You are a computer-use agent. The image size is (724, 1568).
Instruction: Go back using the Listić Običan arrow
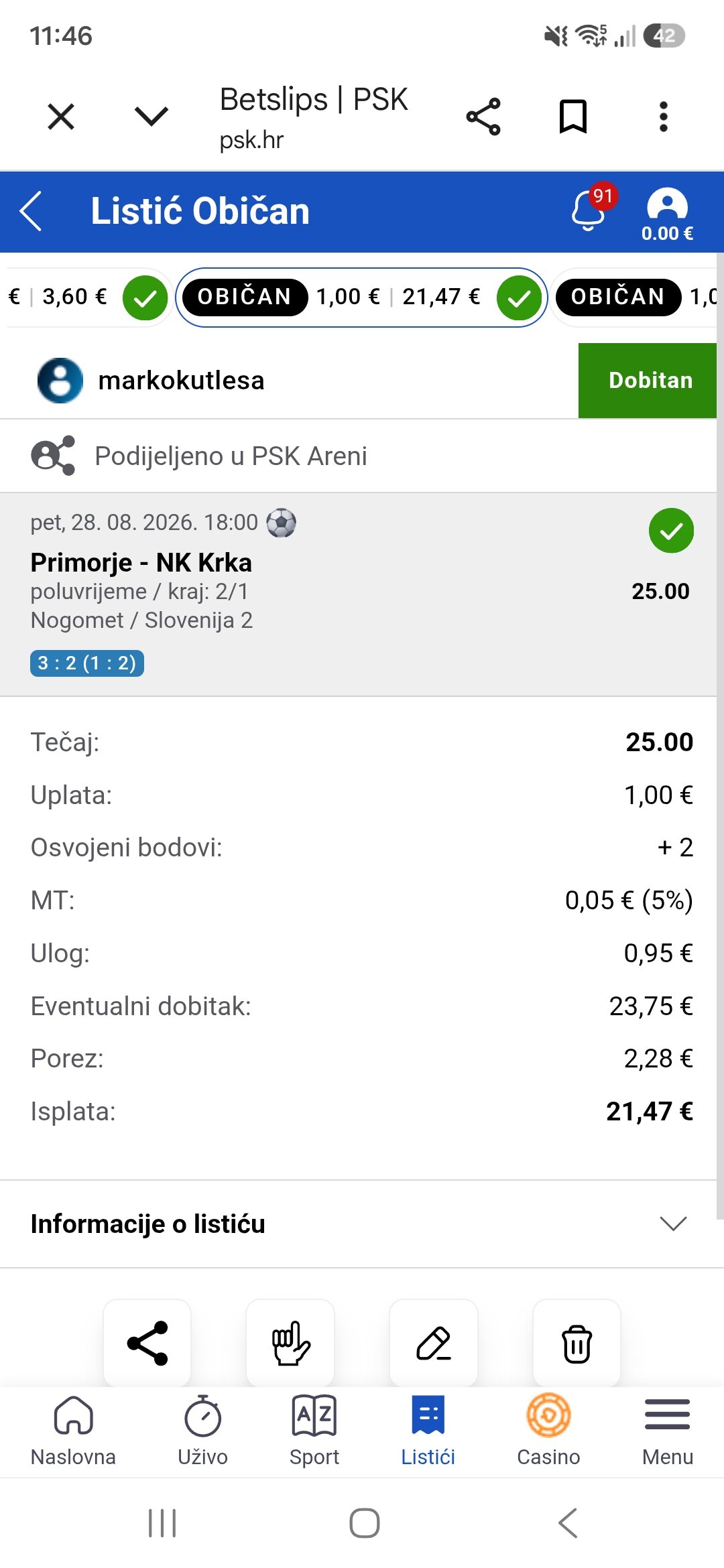32,211
